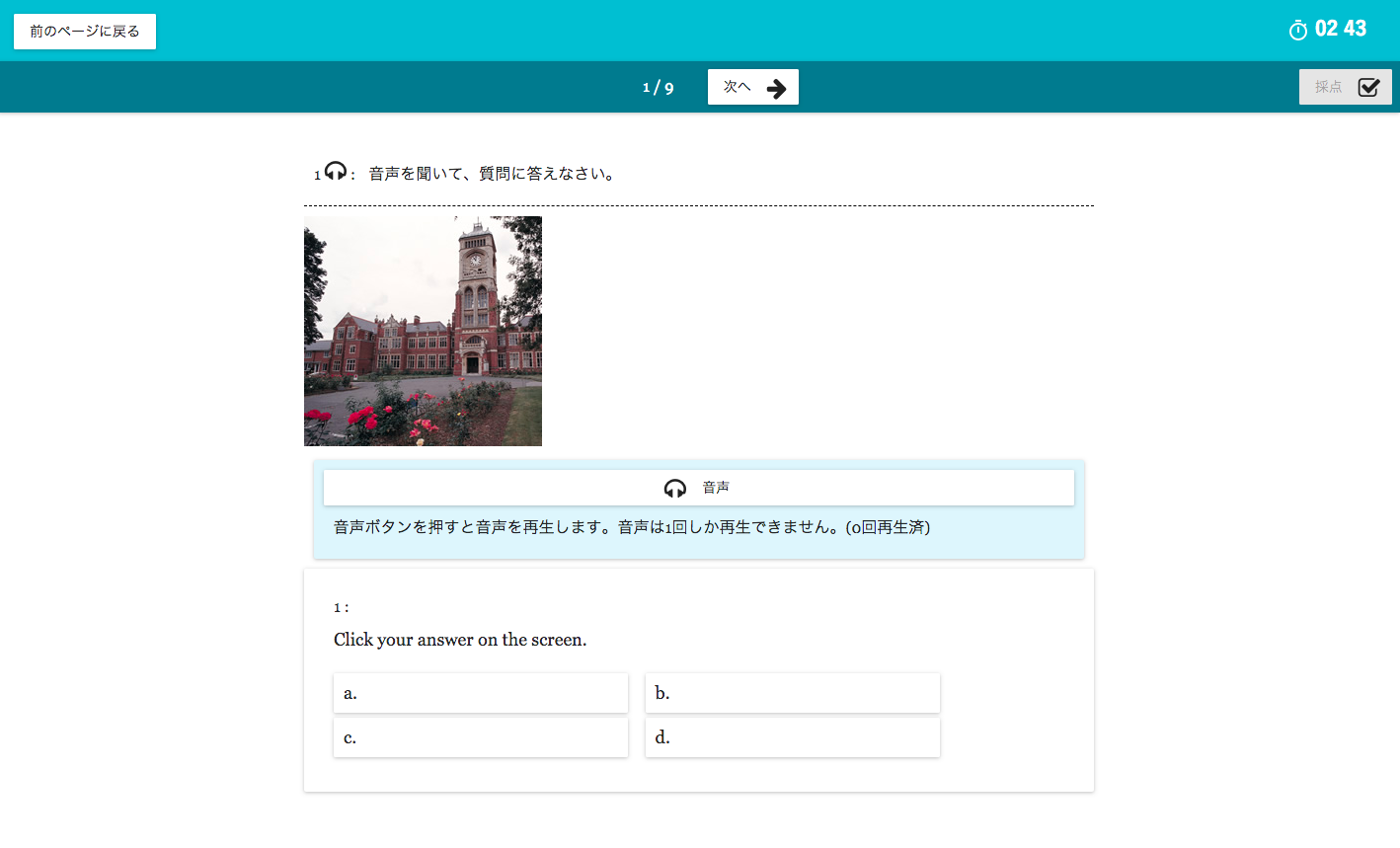
Task: Click the timer value 02 43
Action: (x=1341, y=29)
